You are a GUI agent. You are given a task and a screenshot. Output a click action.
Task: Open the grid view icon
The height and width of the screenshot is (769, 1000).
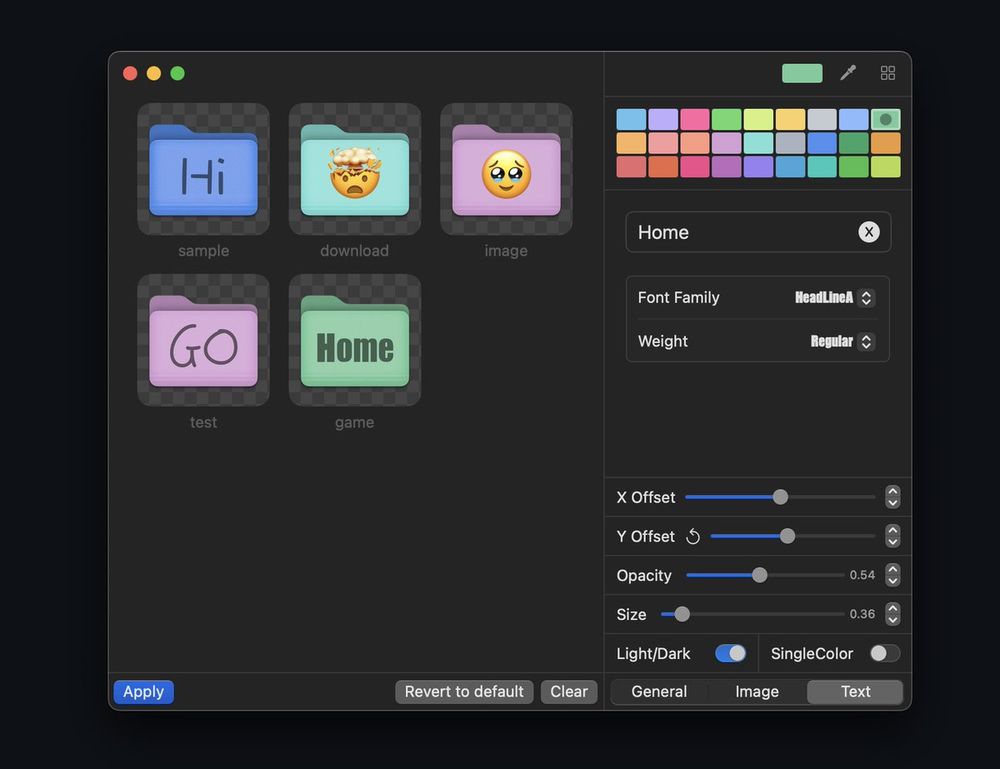(887, 73)
